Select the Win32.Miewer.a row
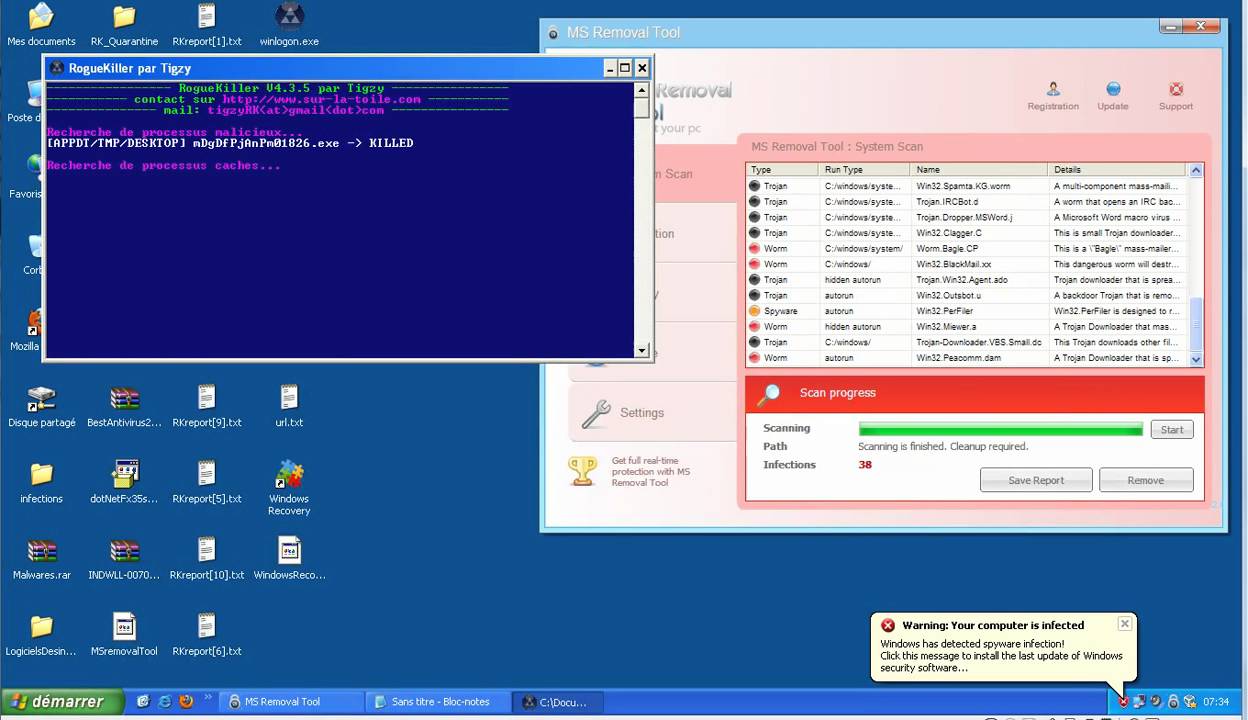 point(966,326)
